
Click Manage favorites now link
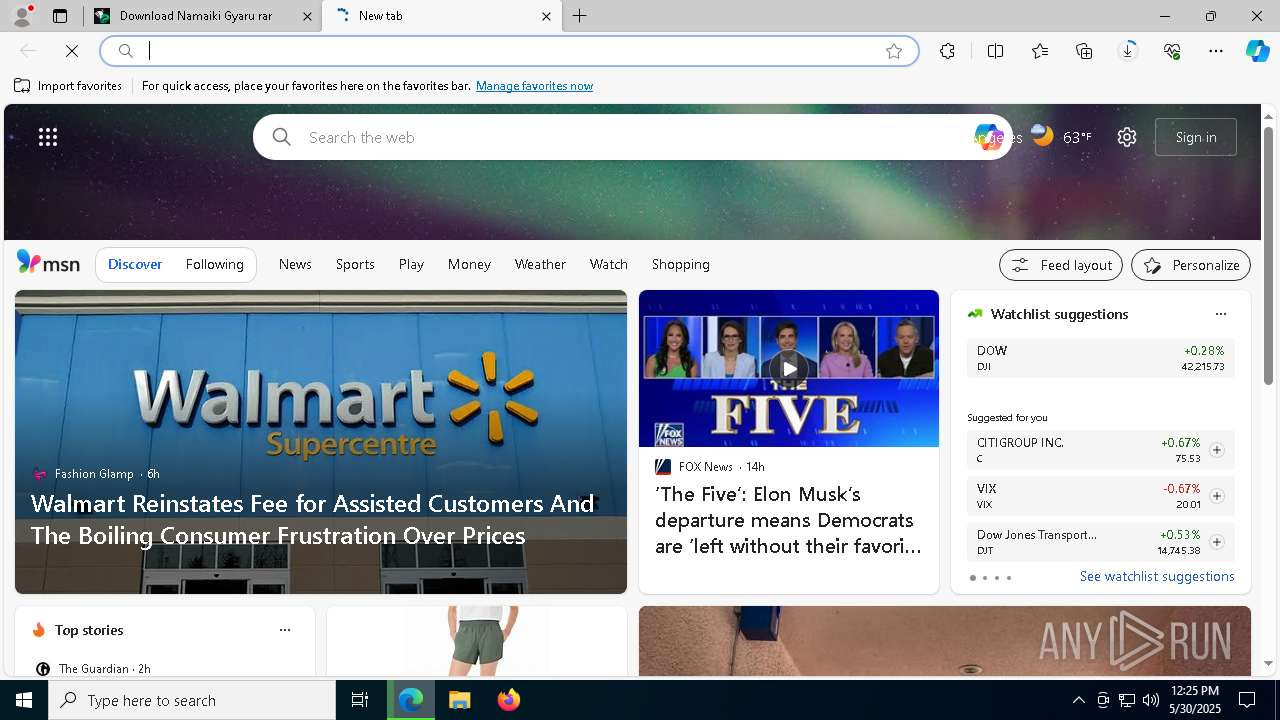534,86
